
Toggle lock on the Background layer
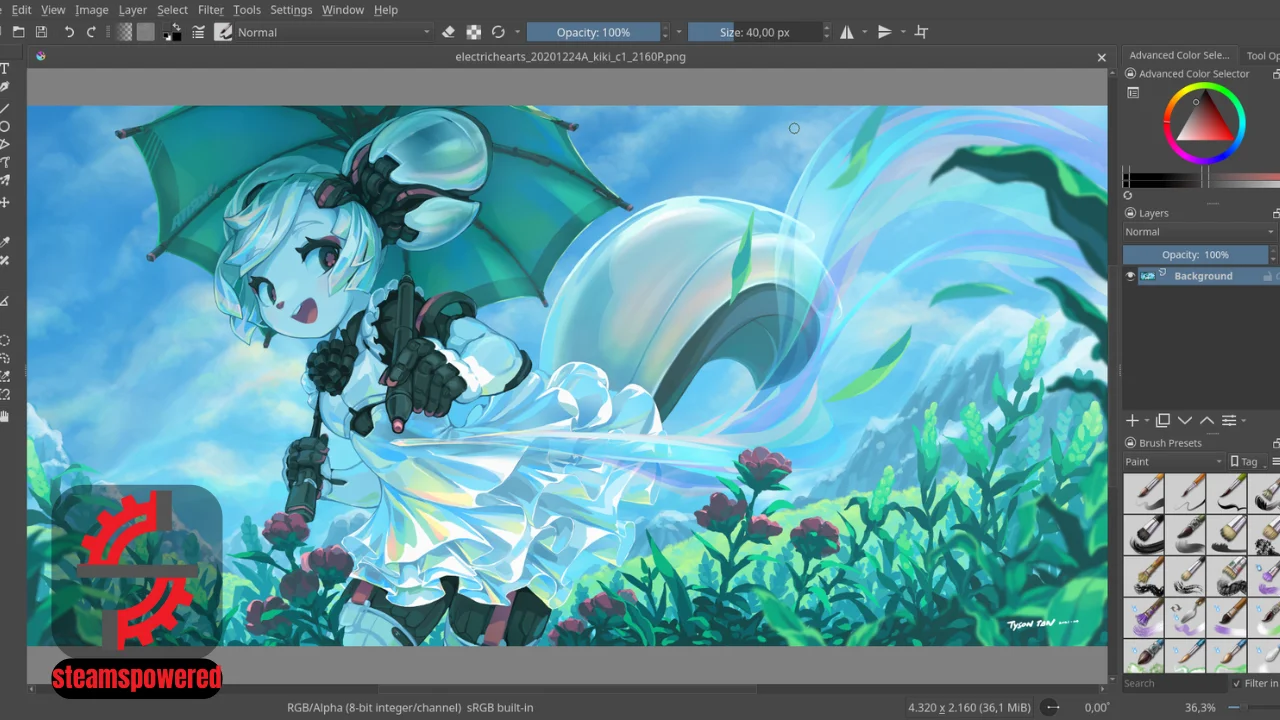(1267, 276)
